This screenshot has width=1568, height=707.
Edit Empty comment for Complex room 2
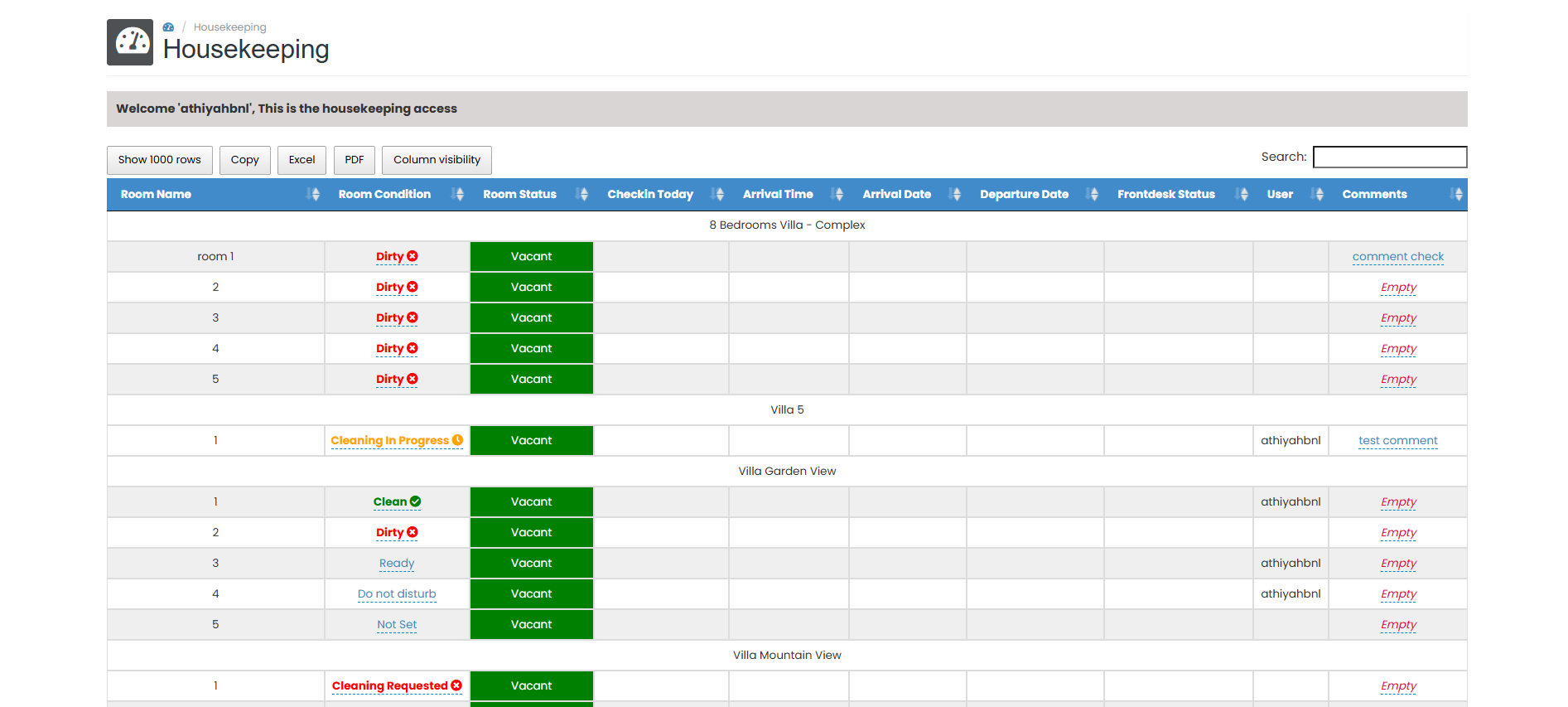(1398, 288)
